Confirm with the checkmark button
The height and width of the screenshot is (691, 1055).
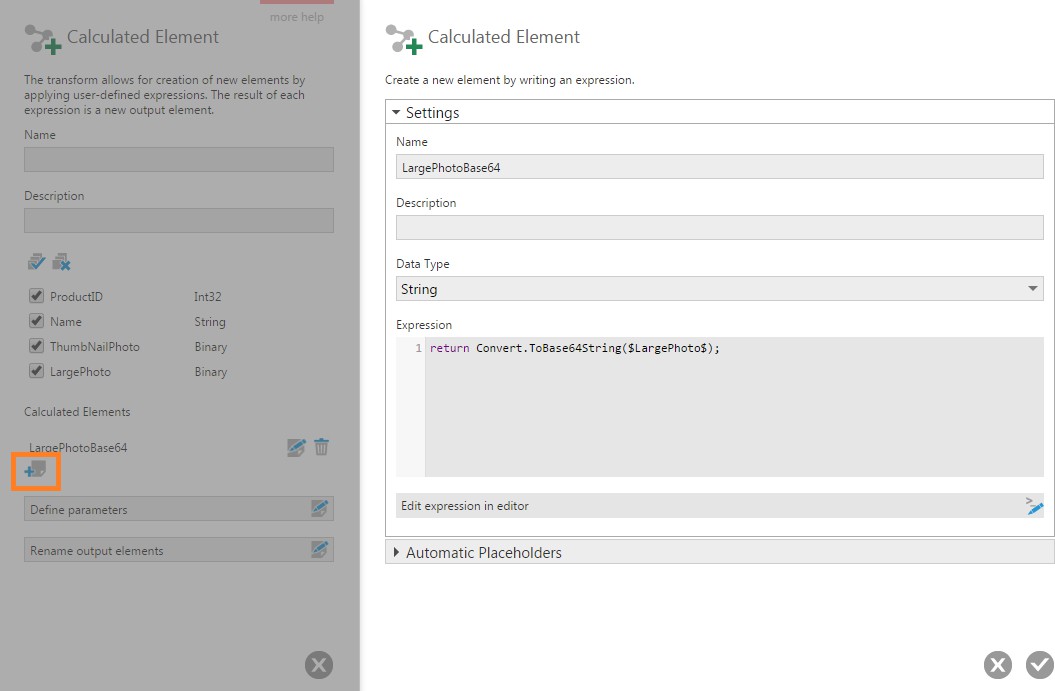[1038, 664]
